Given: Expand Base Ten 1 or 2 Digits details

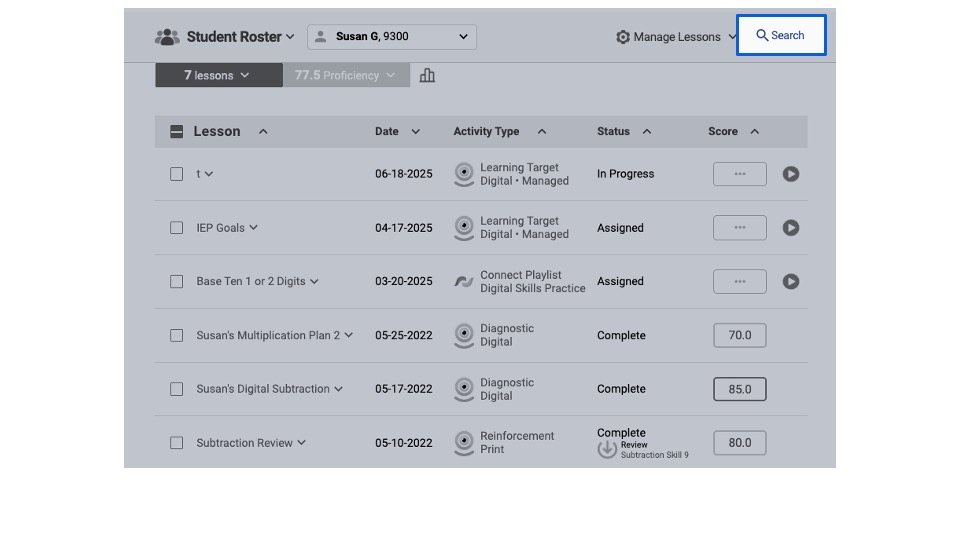Looking at the screenshot, I should (314, 281).
